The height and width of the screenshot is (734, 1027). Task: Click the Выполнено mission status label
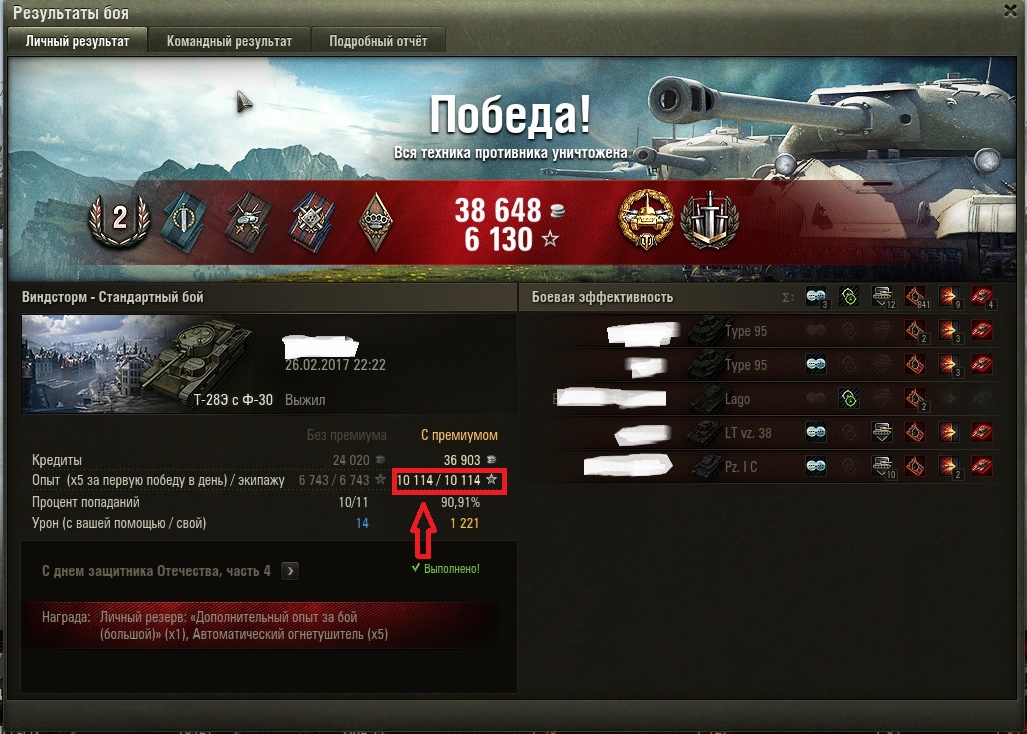(445, 568)
